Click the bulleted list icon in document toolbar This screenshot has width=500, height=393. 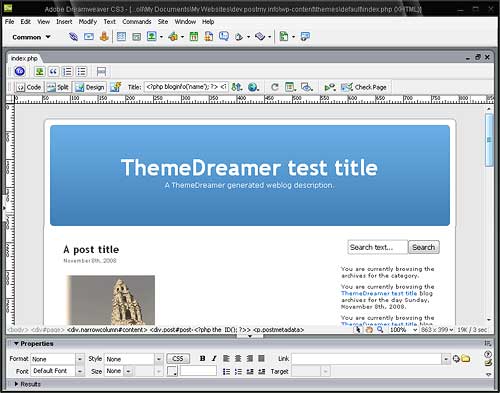[81, 71]
